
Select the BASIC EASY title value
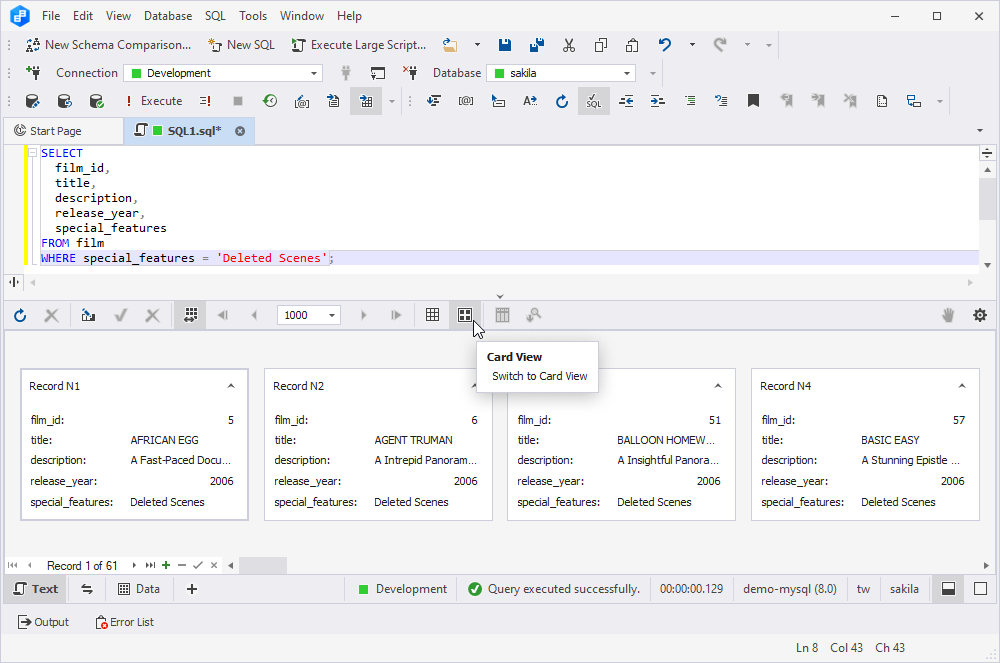(x=890, y=440)
